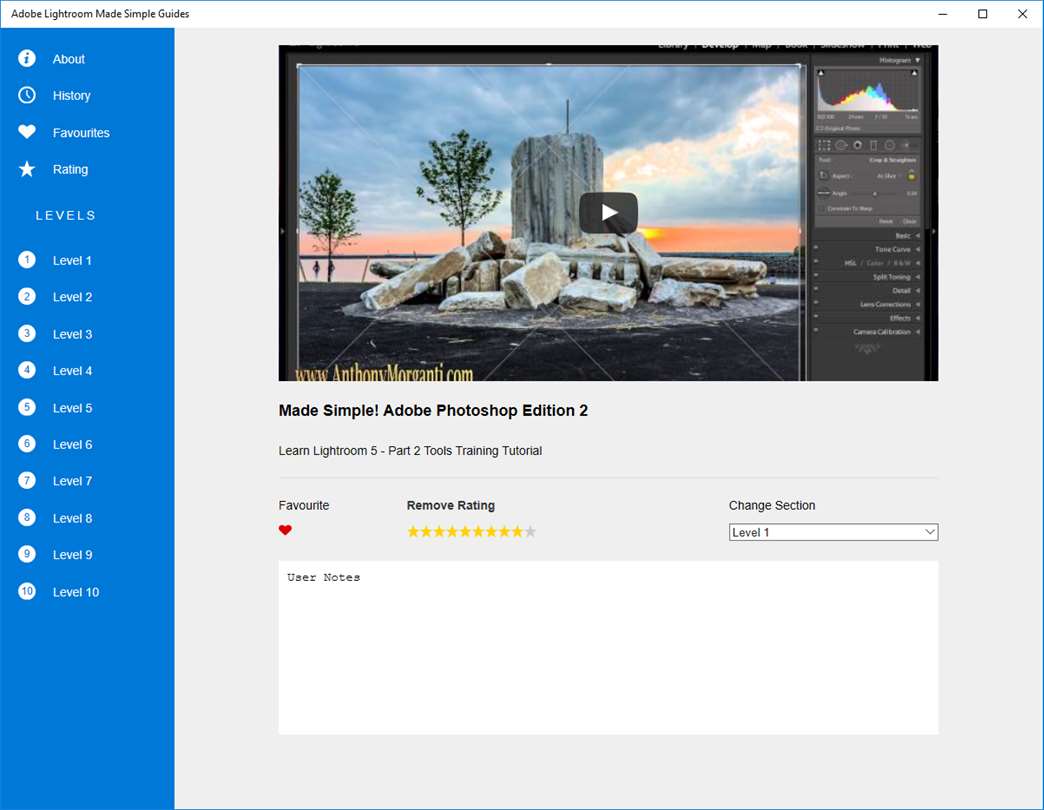Click the Level 10 number badge

pos(27,591)
